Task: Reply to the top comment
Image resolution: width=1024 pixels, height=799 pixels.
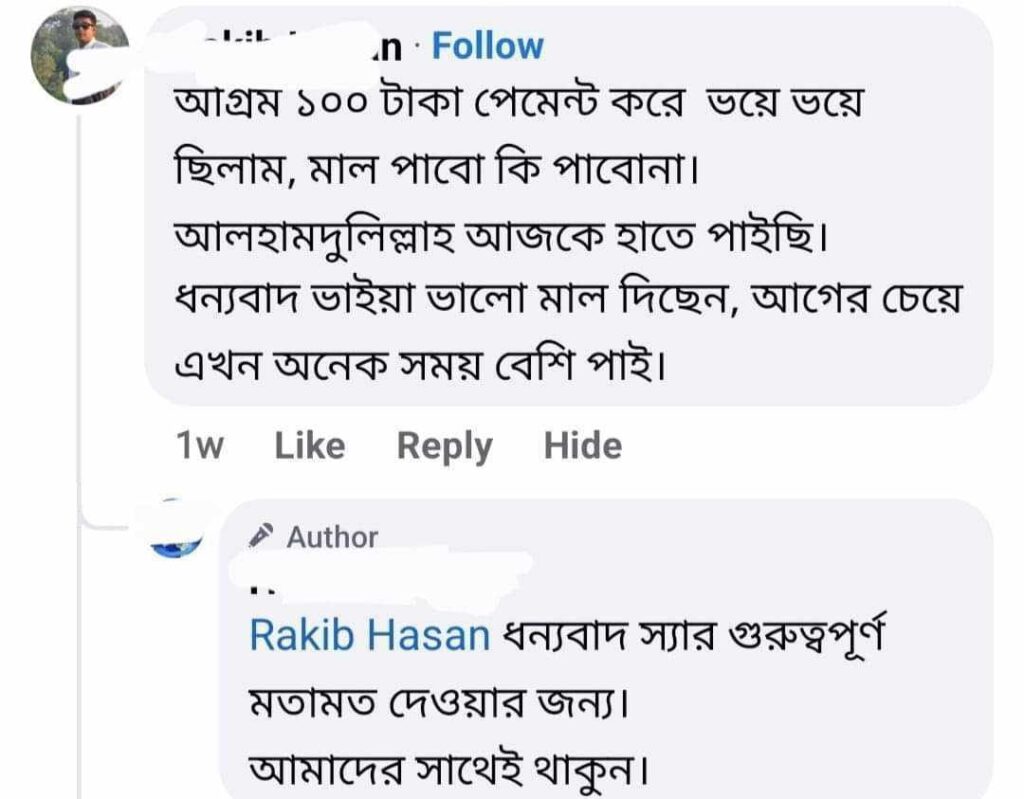Action: tap(445, 446)
